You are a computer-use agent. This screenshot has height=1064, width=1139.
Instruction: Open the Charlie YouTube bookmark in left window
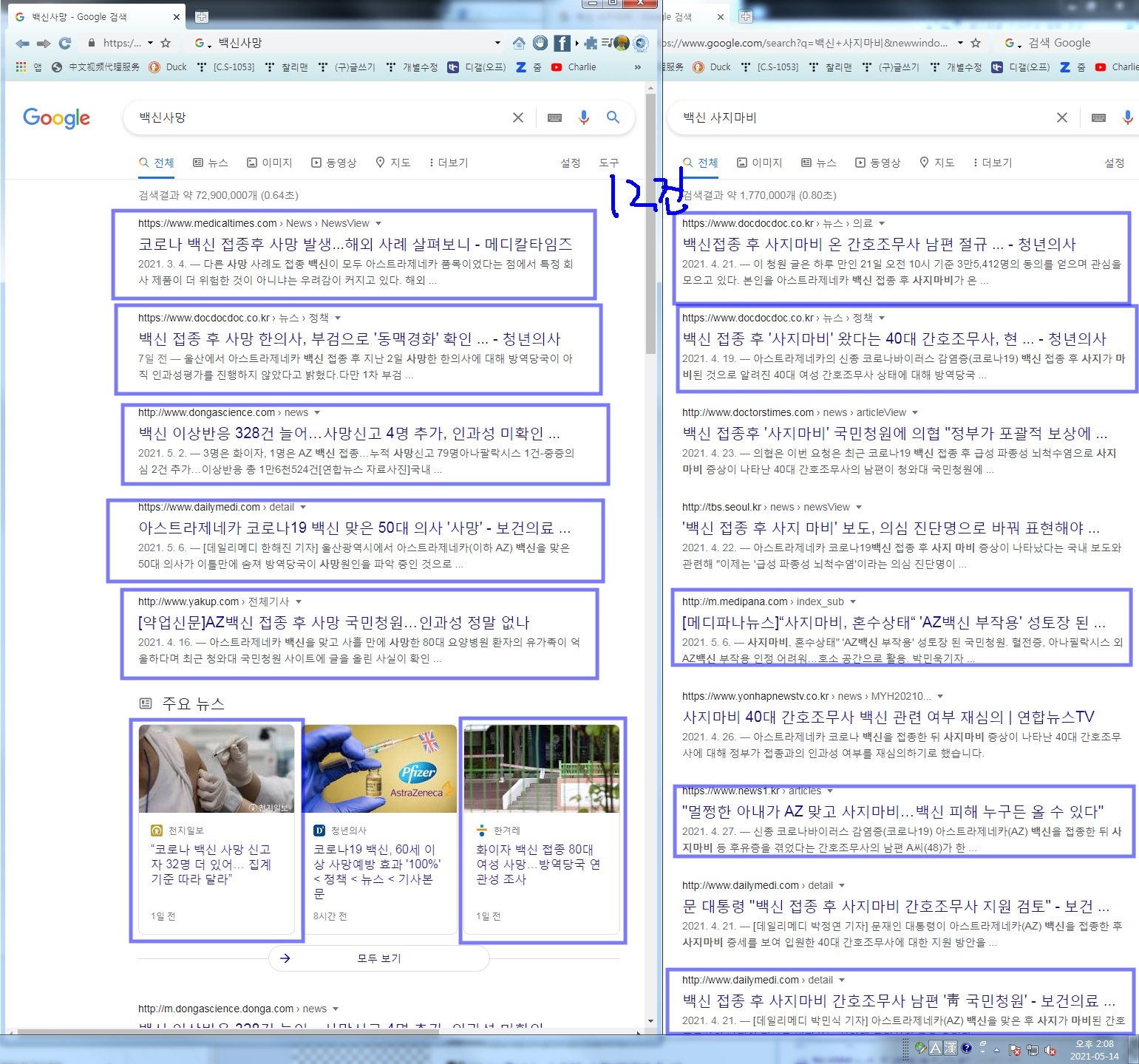pos(574,66)
